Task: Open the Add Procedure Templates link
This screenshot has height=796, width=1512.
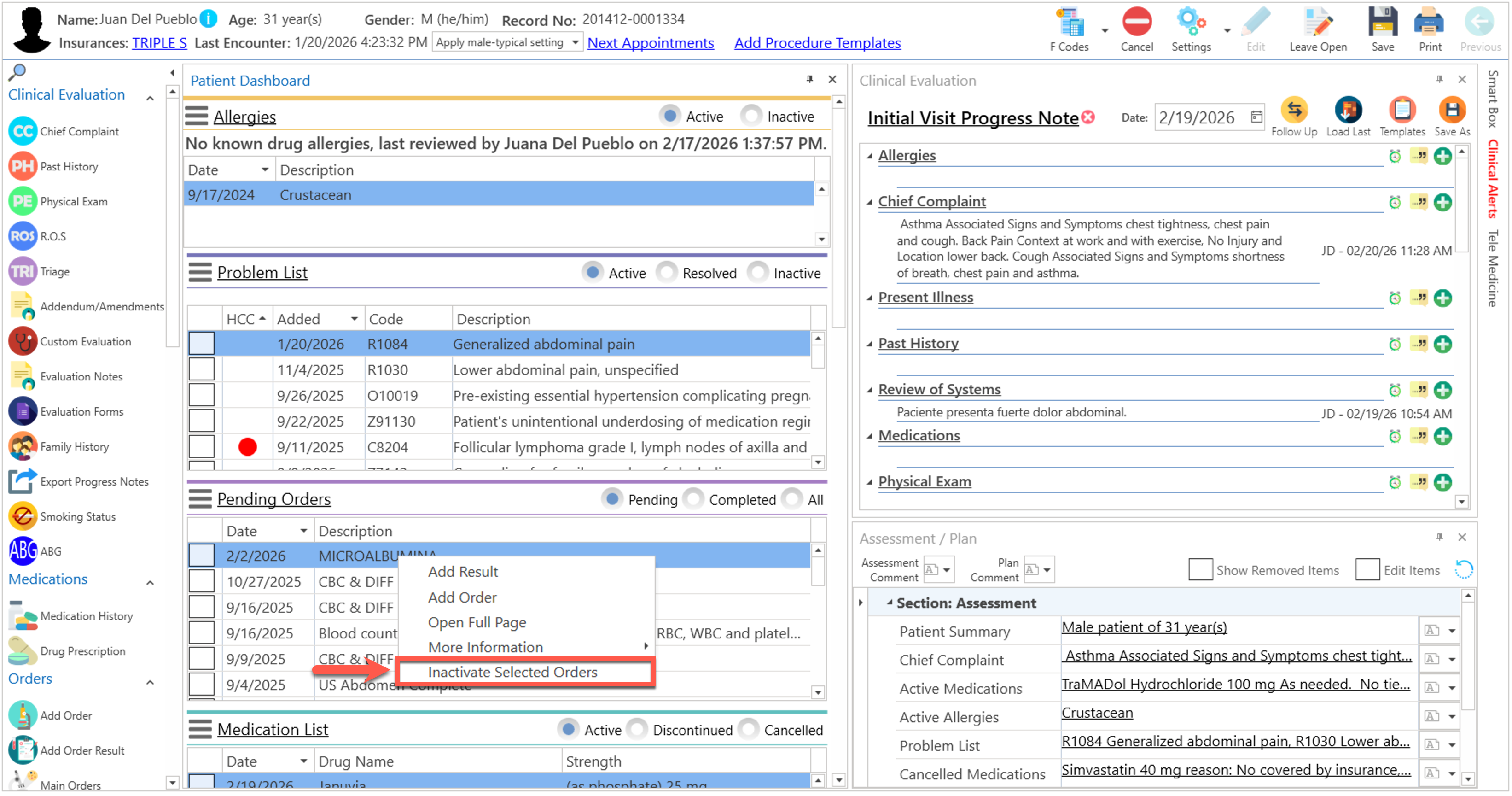Action: (x=817, y=43)
